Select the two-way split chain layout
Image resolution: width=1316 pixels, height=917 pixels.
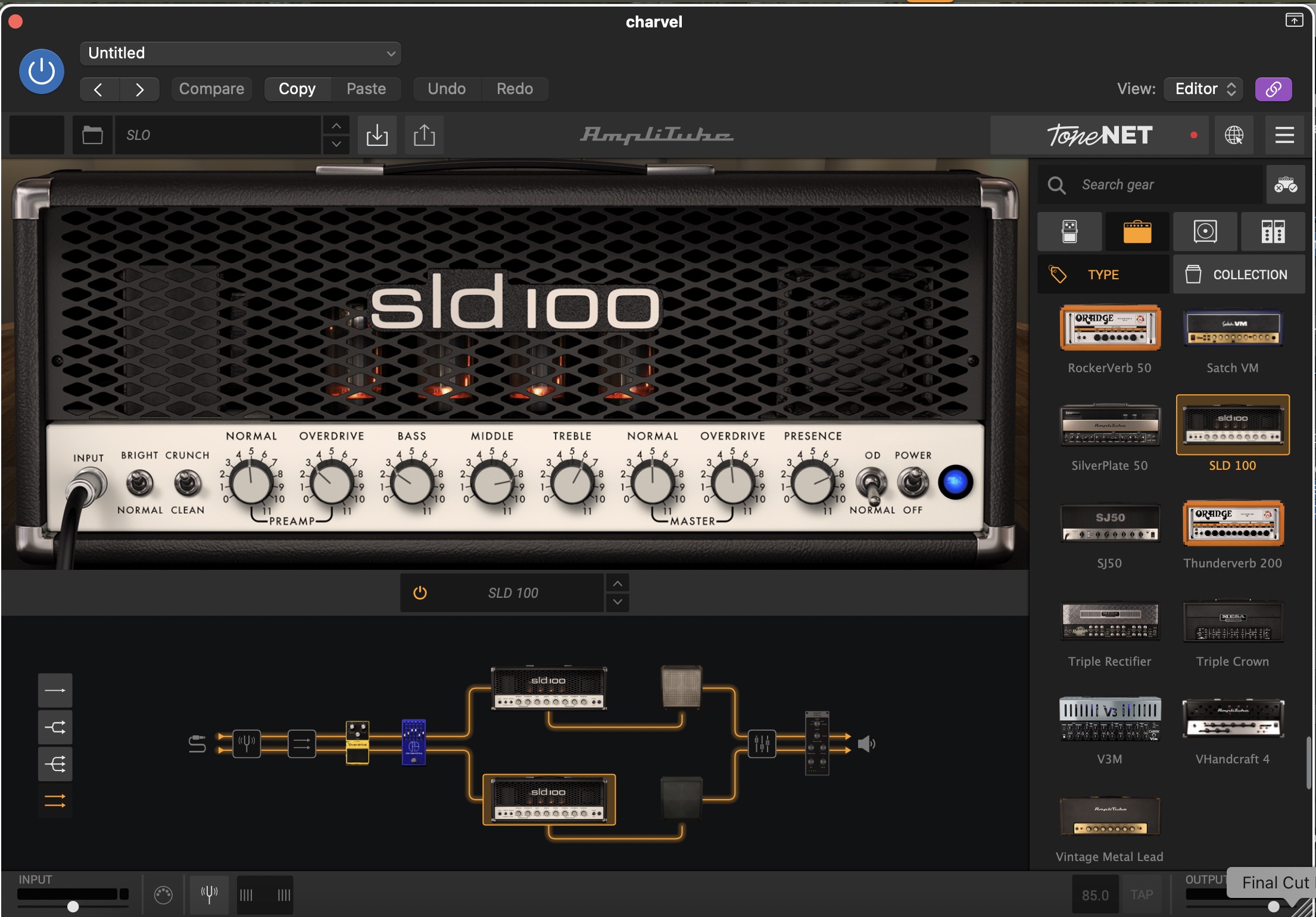tap(55, 727)
